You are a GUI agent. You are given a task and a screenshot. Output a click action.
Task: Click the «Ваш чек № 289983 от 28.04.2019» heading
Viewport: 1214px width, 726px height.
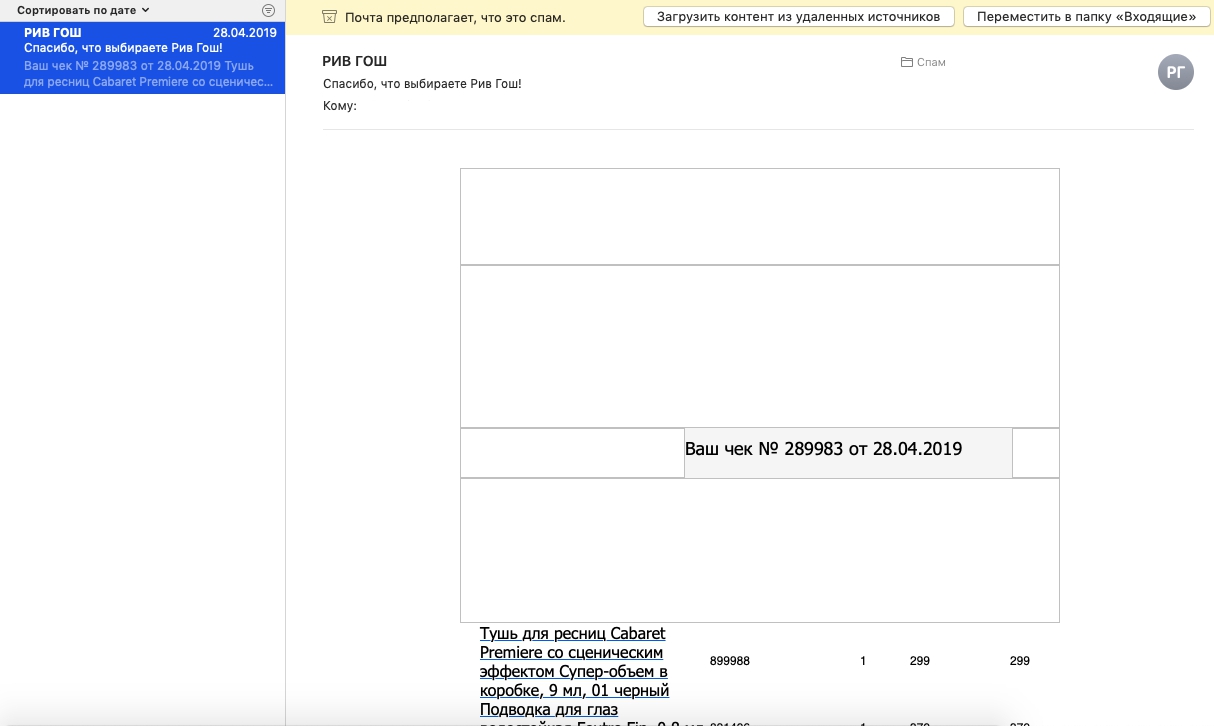point(823,449)
